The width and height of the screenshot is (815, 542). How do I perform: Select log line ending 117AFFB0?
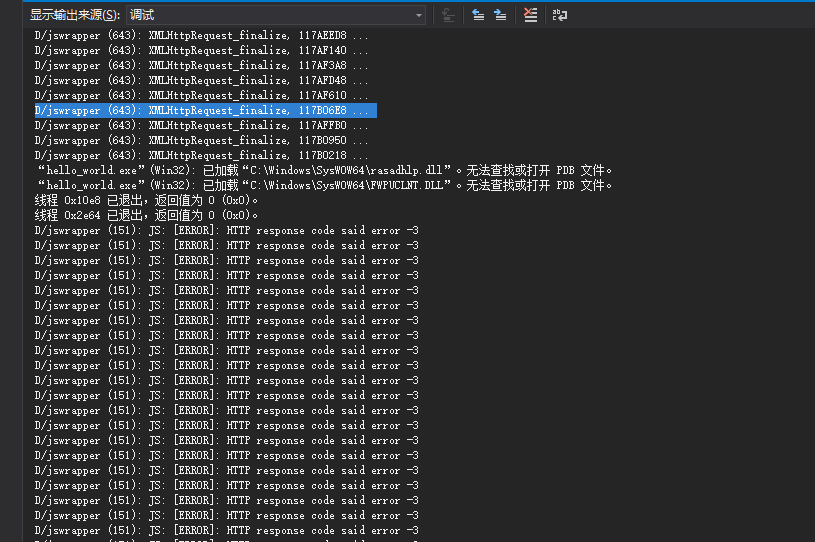(x=201, y=126)
